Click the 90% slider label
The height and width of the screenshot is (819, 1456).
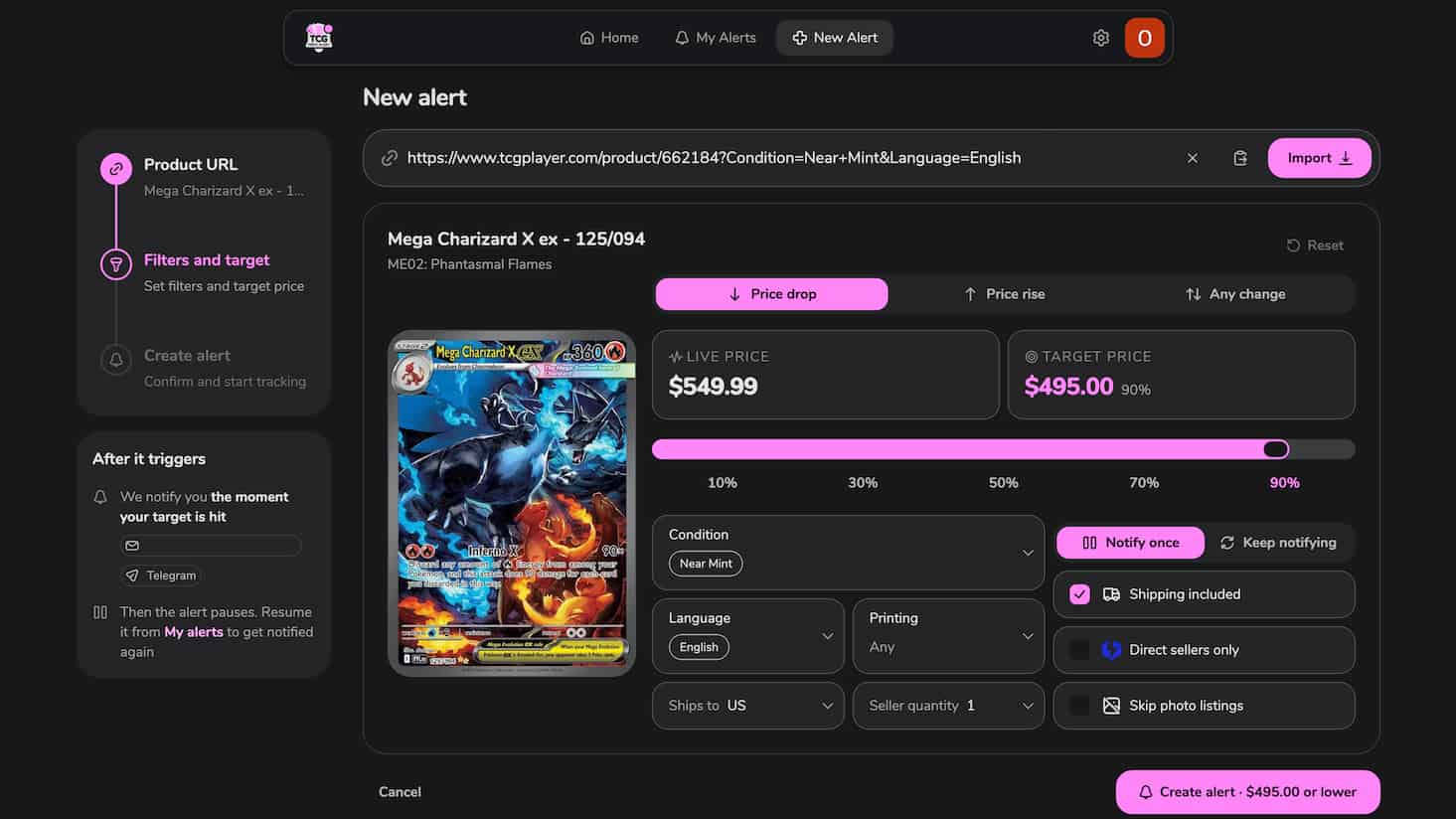(1284, 483)
